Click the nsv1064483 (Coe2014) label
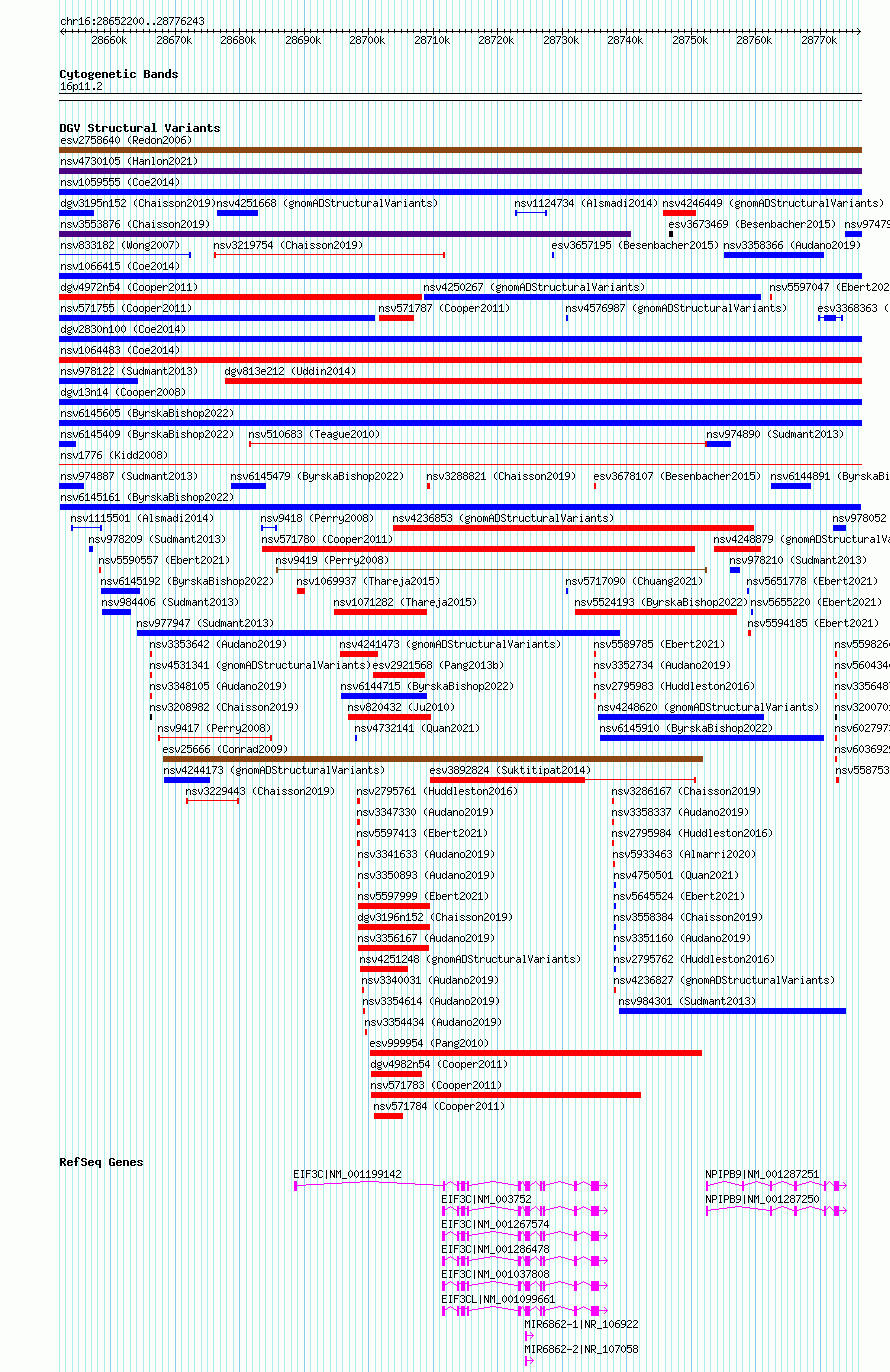 point(120,350)
